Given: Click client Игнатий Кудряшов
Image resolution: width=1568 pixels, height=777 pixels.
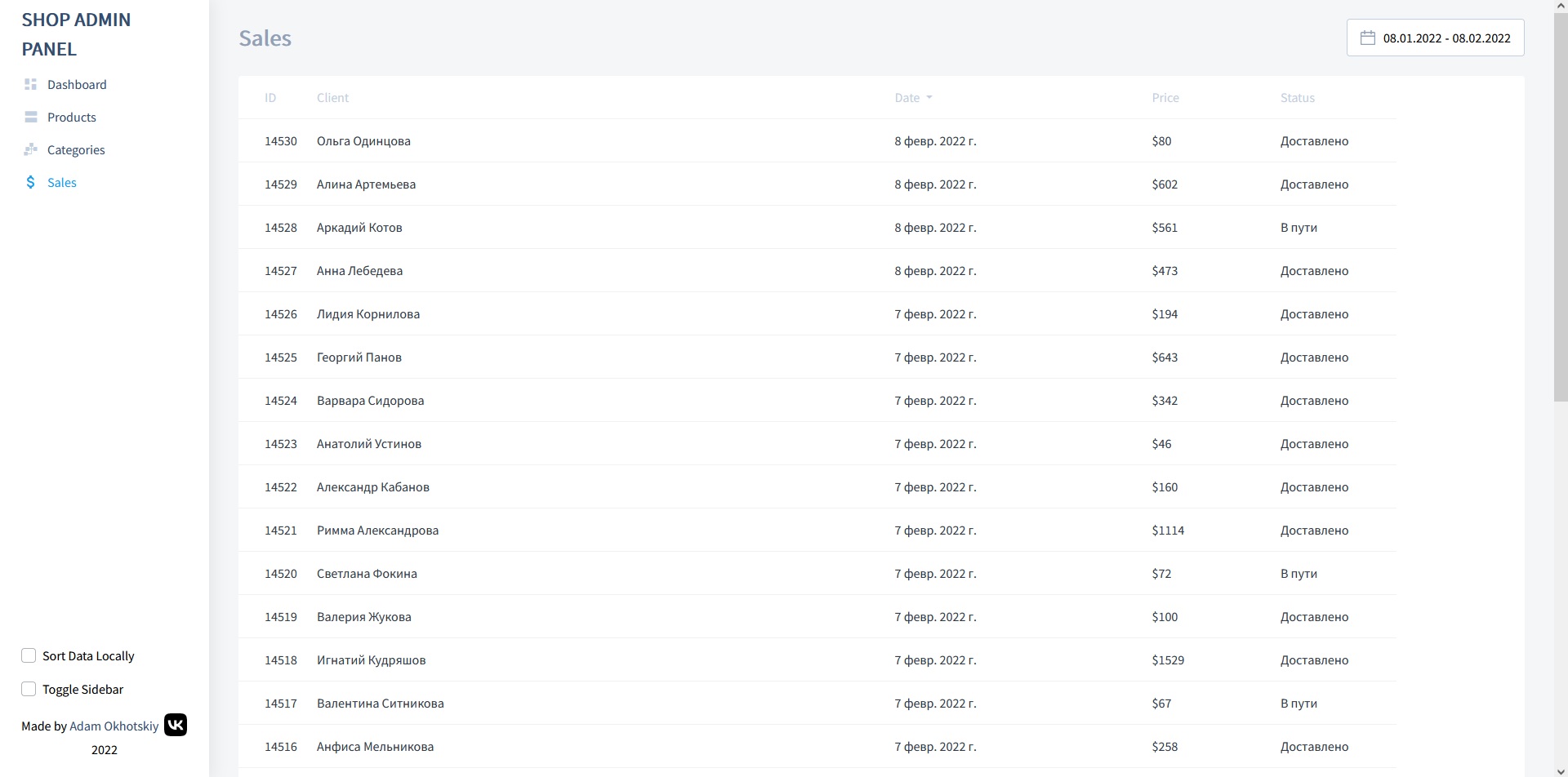Looking at the screenshot, I should click(371, 660).
